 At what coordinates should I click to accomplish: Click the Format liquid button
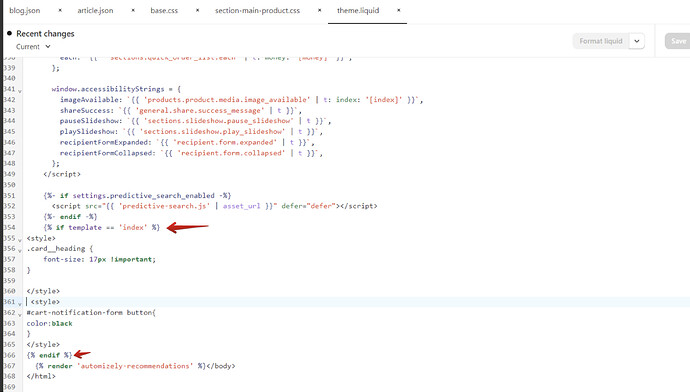point(601,41)
